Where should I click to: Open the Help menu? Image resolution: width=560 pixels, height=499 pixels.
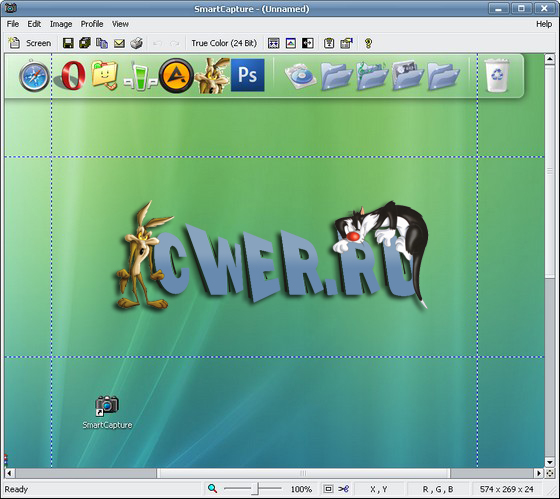tap(544, 24)
